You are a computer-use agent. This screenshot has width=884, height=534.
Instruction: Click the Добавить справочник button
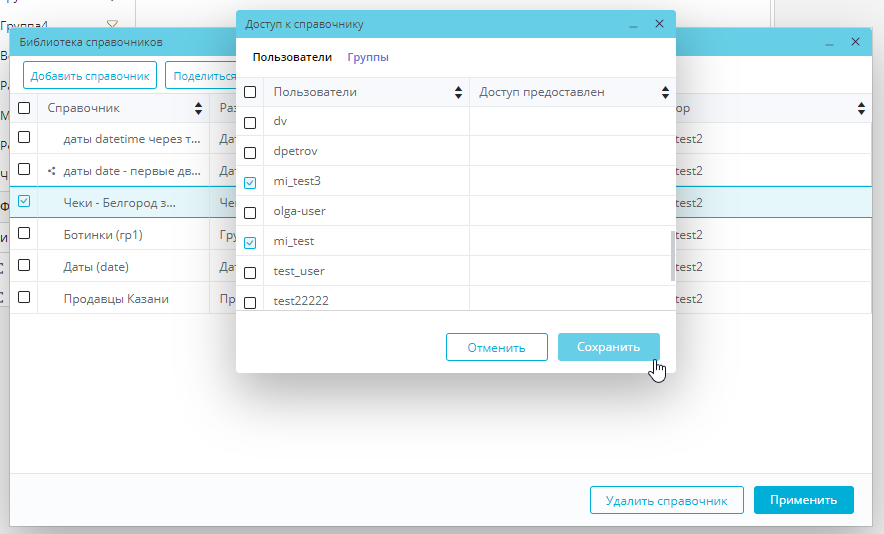pyautogui.click(x=90, y=75)
